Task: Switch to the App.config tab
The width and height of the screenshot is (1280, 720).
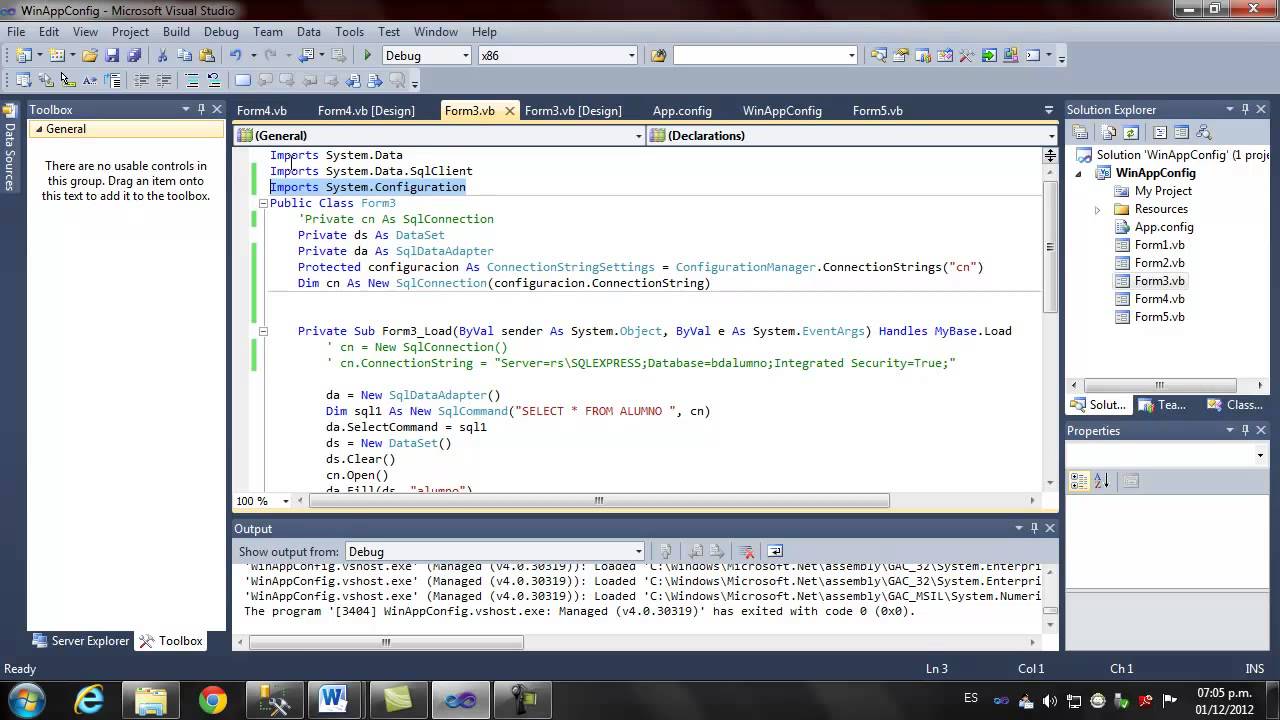Action: coord(682,110)
